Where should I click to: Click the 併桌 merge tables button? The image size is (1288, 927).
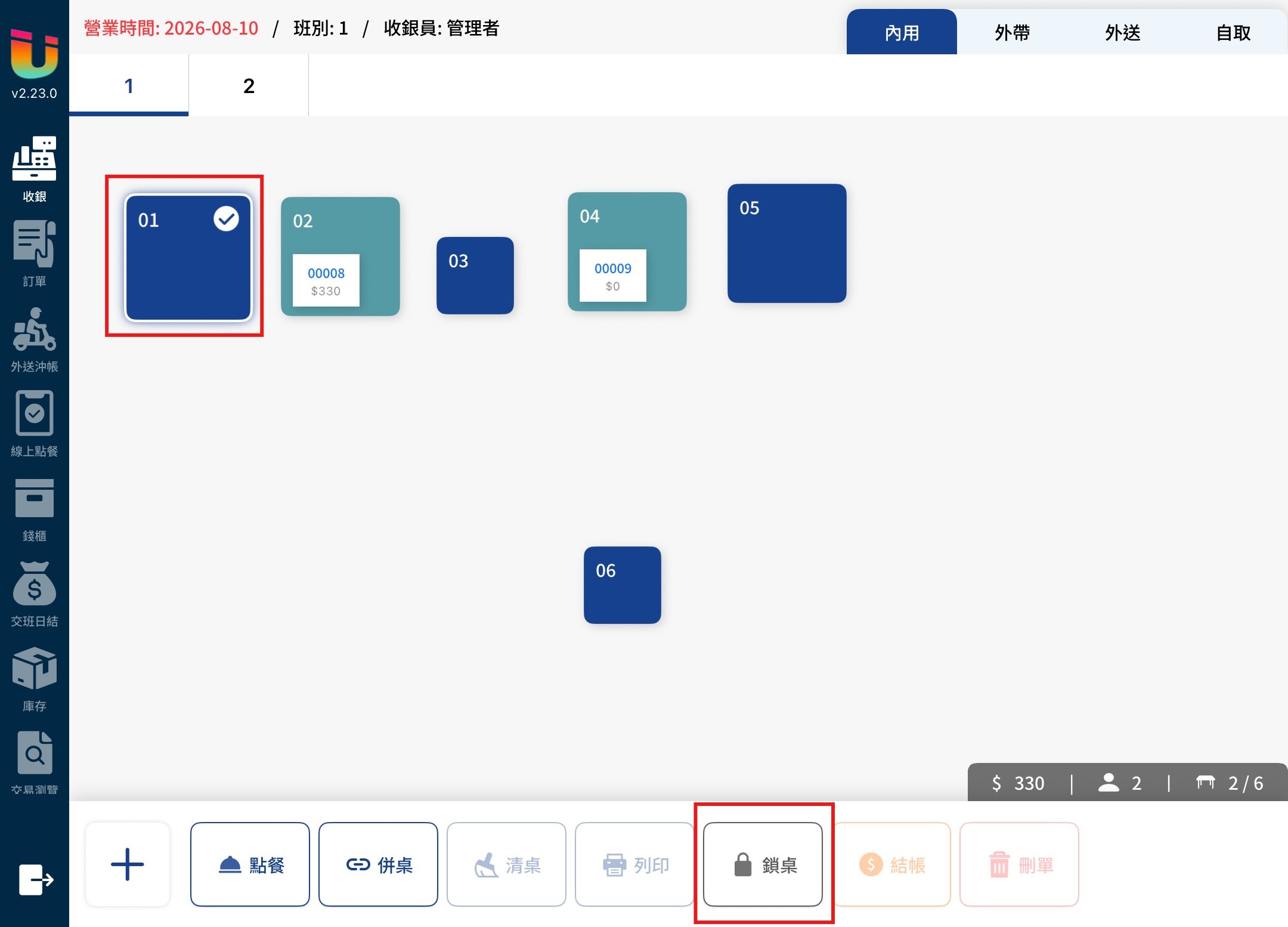tap(378, 864)
